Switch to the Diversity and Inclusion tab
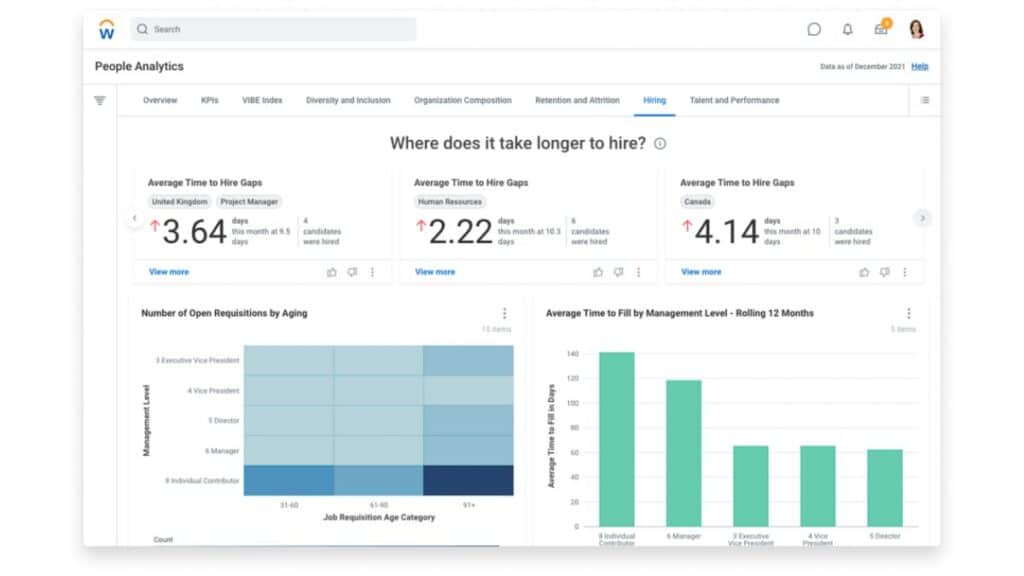The width and height of the screenshot is (1024, 576). (x=348, y=101)
